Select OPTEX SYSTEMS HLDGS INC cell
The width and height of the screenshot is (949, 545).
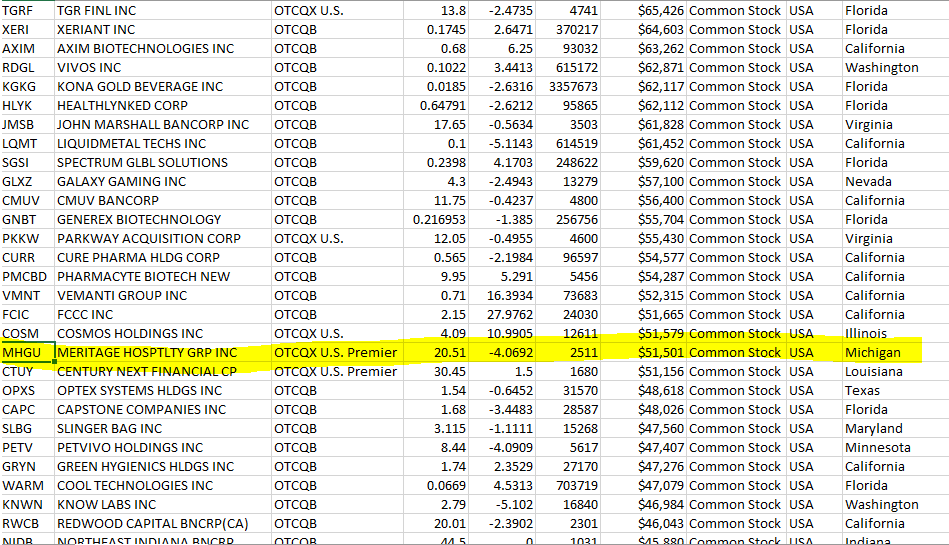point(163,391)
